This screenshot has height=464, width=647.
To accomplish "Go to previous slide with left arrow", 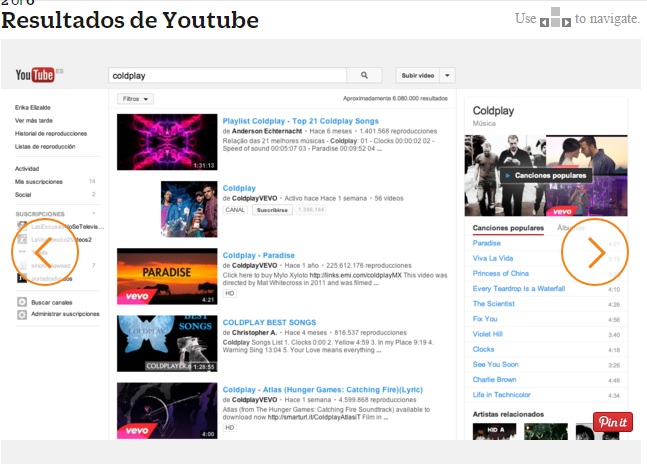I will point(44,252).
